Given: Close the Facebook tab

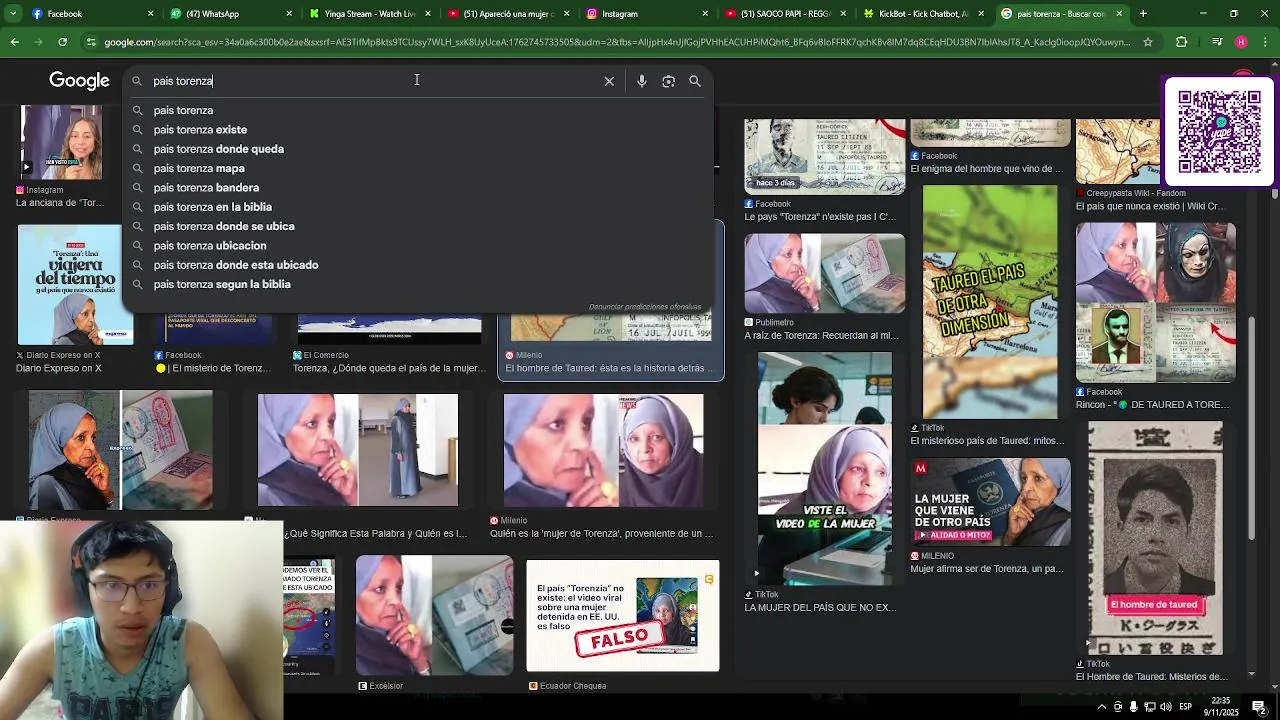Looking at the screenshot, I should click(x=151, y=14).
